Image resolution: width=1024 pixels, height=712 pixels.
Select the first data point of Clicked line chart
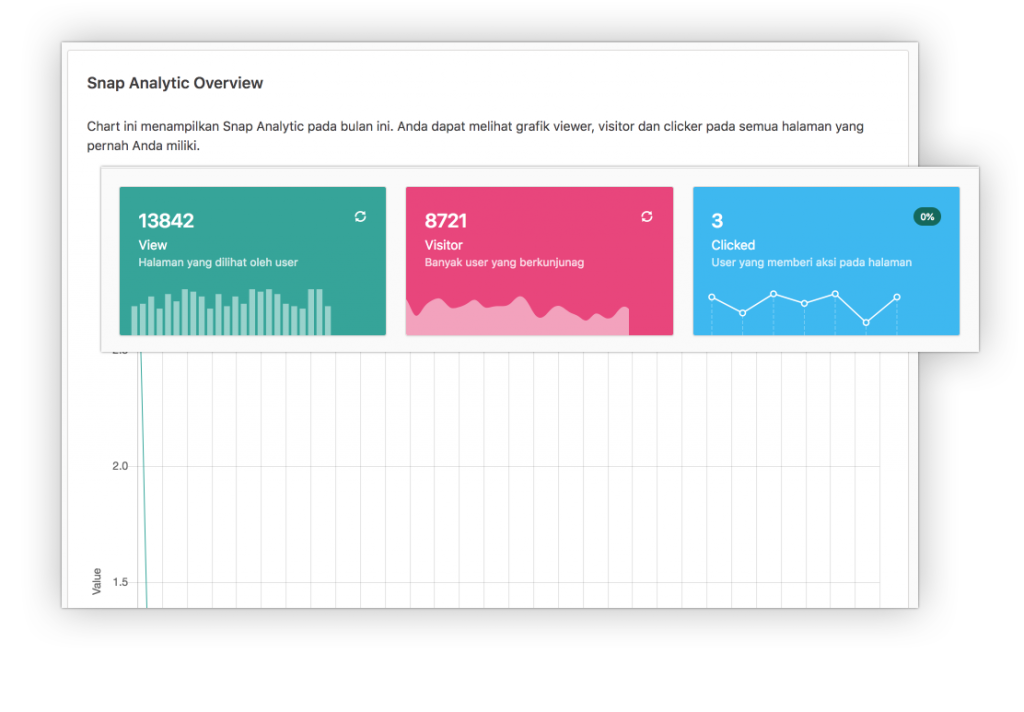click(x=711, y=297)
